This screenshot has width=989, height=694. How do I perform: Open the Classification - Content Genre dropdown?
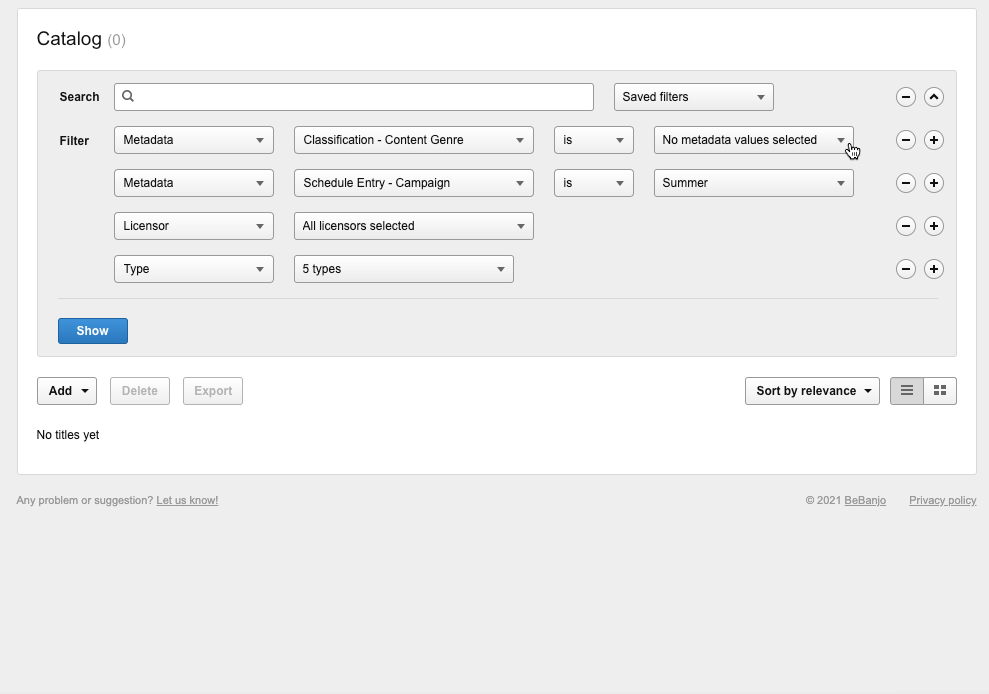coord(413,140)
